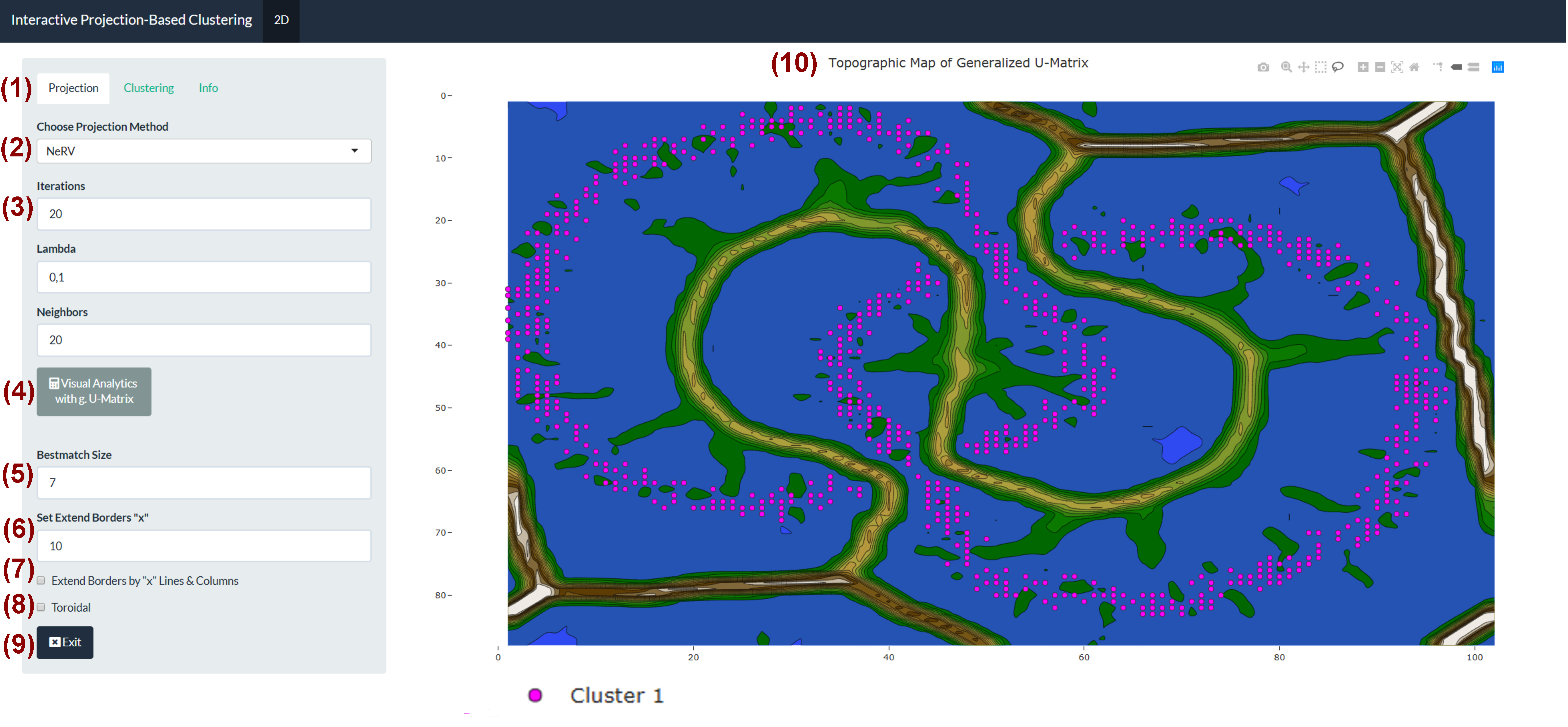Click the Zoom out minus icon
This screenshot has width=1568, height=727.
[x=1380, y=67]
